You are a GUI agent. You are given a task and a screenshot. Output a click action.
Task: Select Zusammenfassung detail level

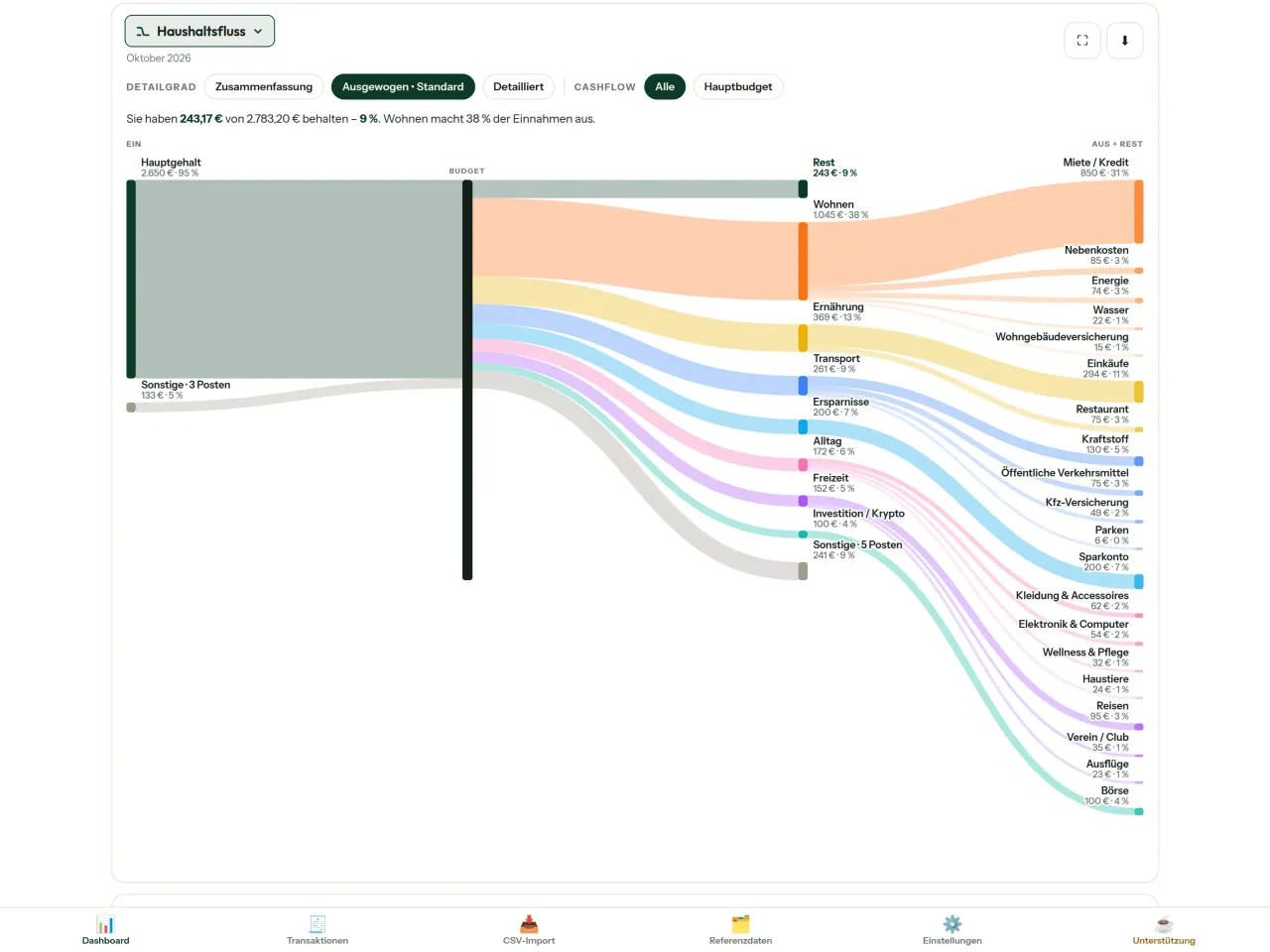[264, 87]
